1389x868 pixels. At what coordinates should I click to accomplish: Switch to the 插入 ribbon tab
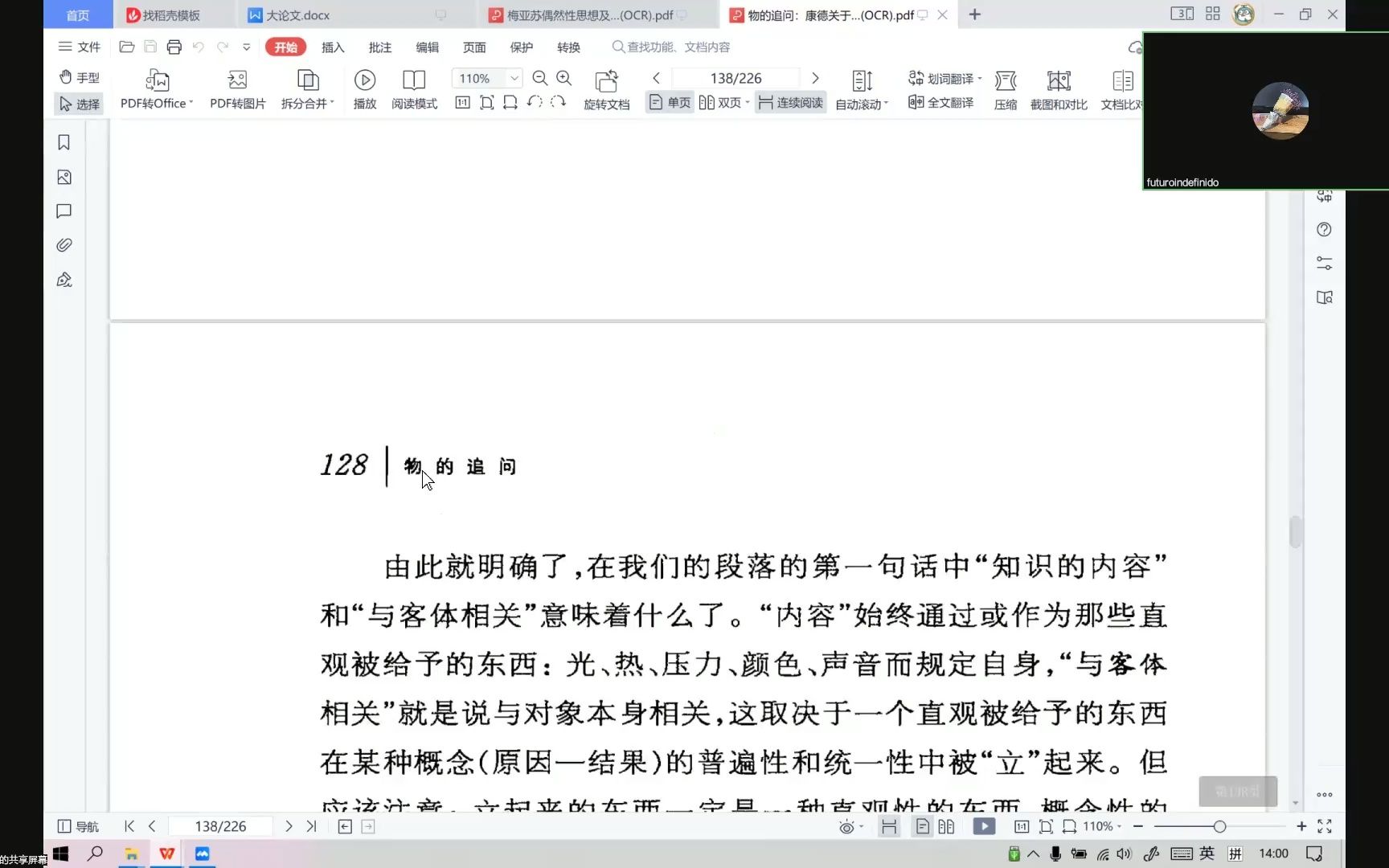pyautogui.click(x=333, y=47)
